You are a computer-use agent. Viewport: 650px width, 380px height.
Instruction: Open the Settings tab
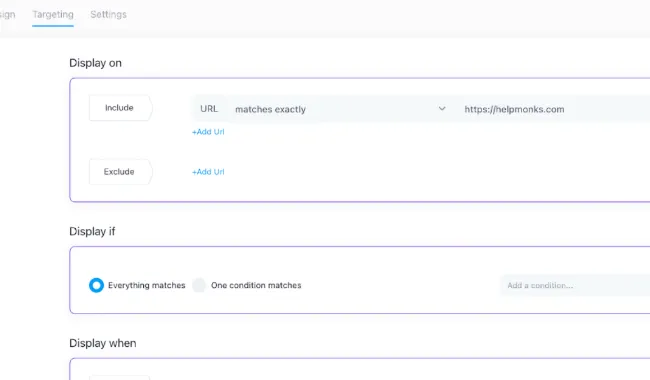[109, 15]
